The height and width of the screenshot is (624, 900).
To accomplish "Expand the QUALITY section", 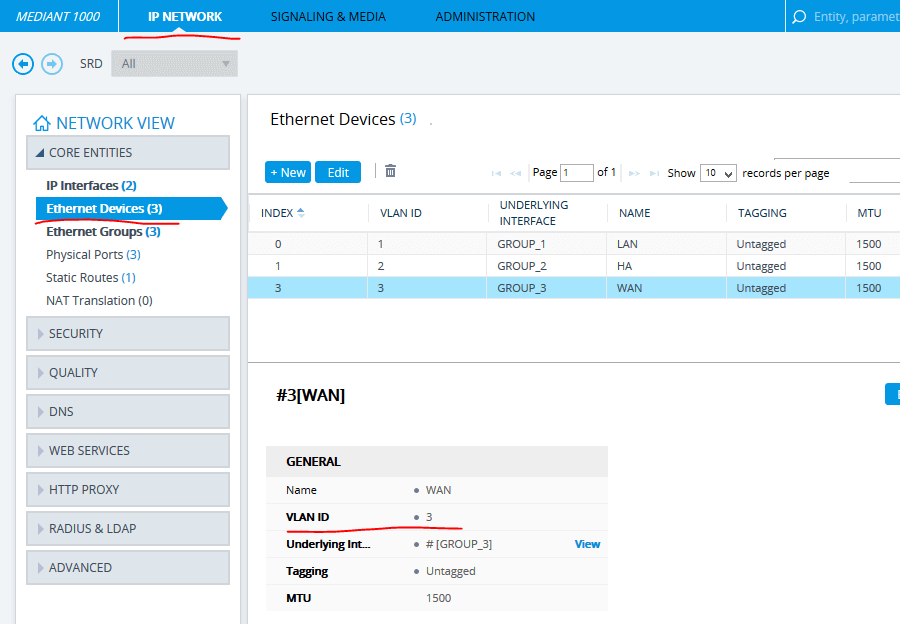I will [x=128, y=373].
